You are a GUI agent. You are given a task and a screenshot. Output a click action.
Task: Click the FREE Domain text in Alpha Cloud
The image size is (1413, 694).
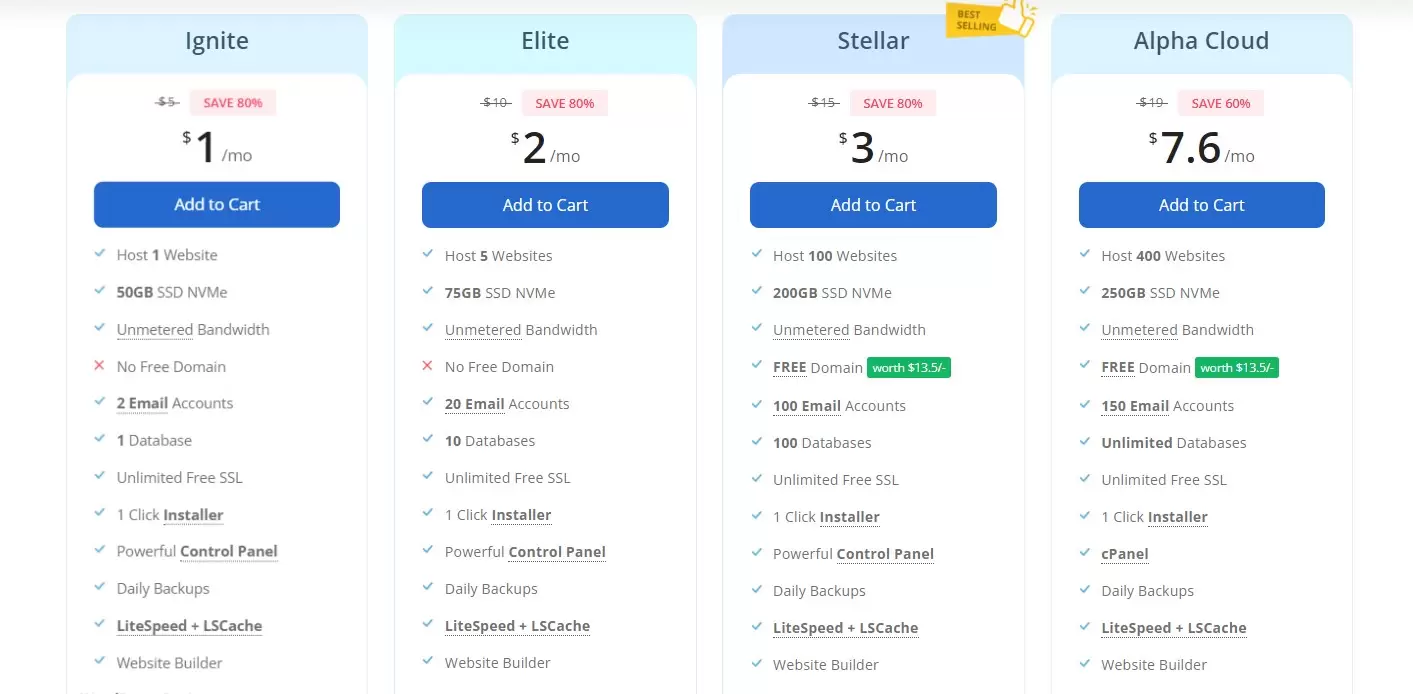pyautogui.click(x=1146, y=368)
